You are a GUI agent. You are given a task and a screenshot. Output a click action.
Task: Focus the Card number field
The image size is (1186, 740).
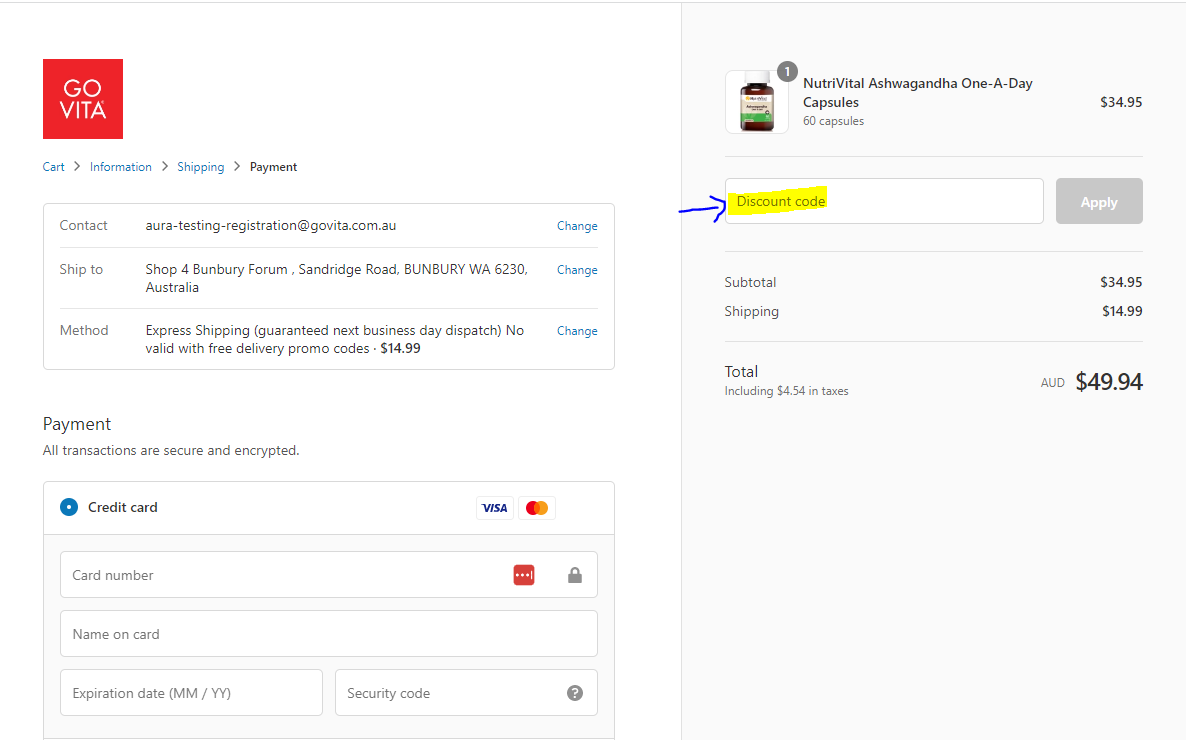coord(329,575)
